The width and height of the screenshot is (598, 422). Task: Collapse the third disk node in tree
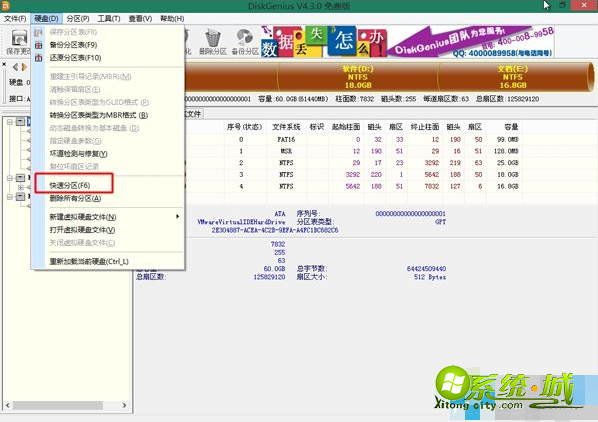tap(10, 197)
